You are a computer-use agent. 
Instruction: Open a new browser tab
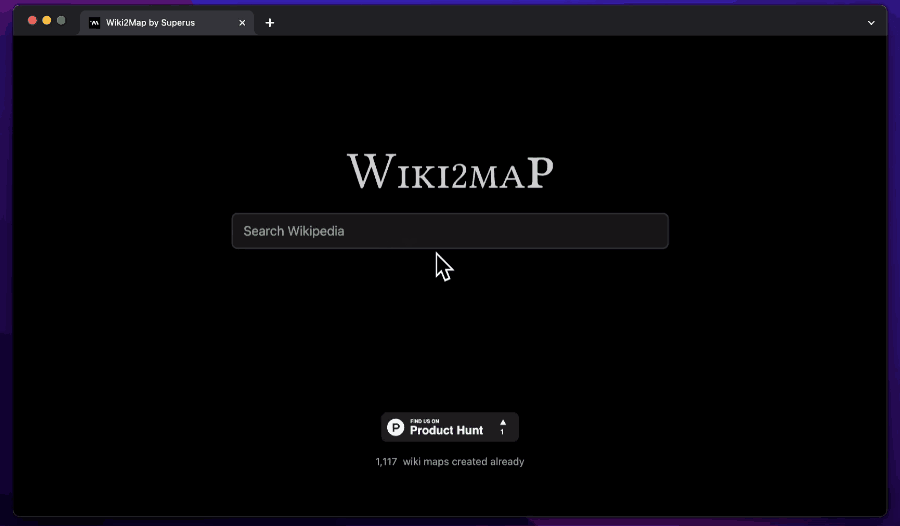270,23
